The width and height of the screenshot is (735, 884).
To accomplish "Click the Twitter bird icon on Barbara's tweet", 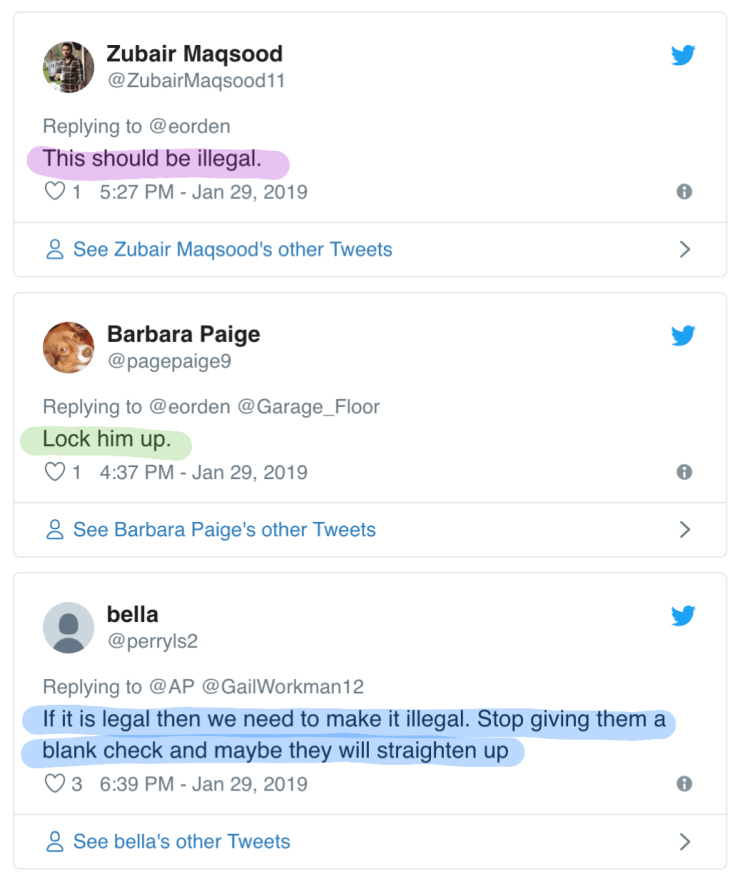I will coord(683,336).
